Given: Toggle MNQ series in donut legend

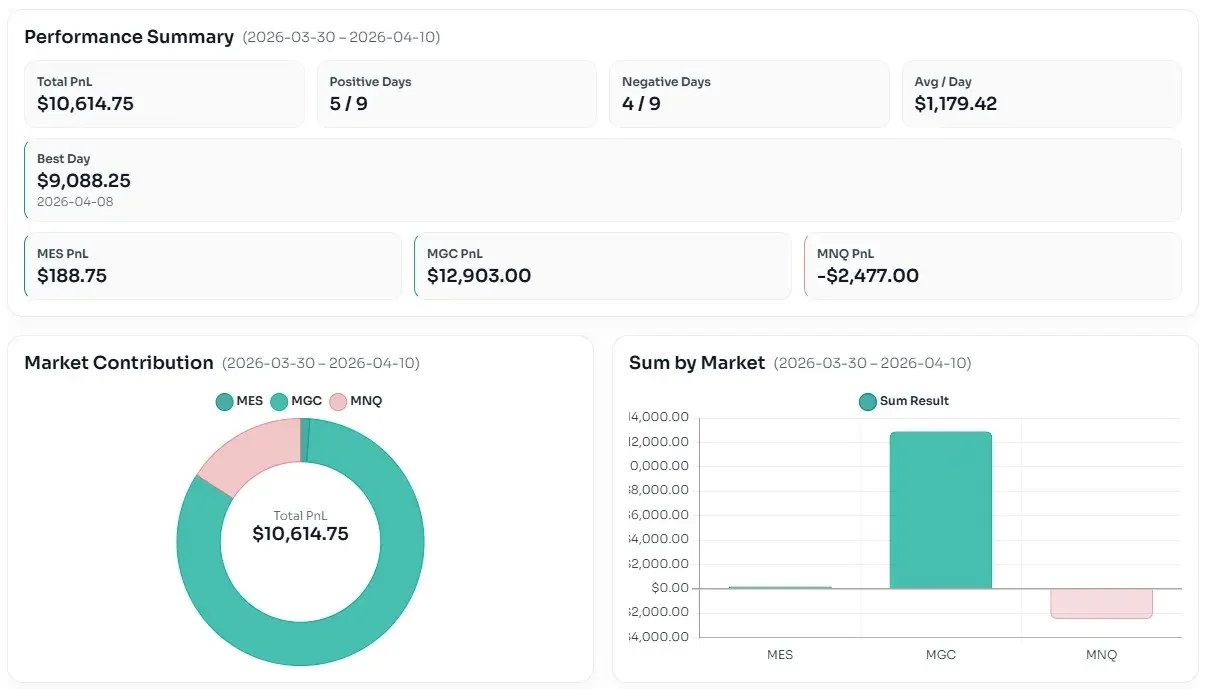Looking at the screenshot, I should click(x=355, y=401).
